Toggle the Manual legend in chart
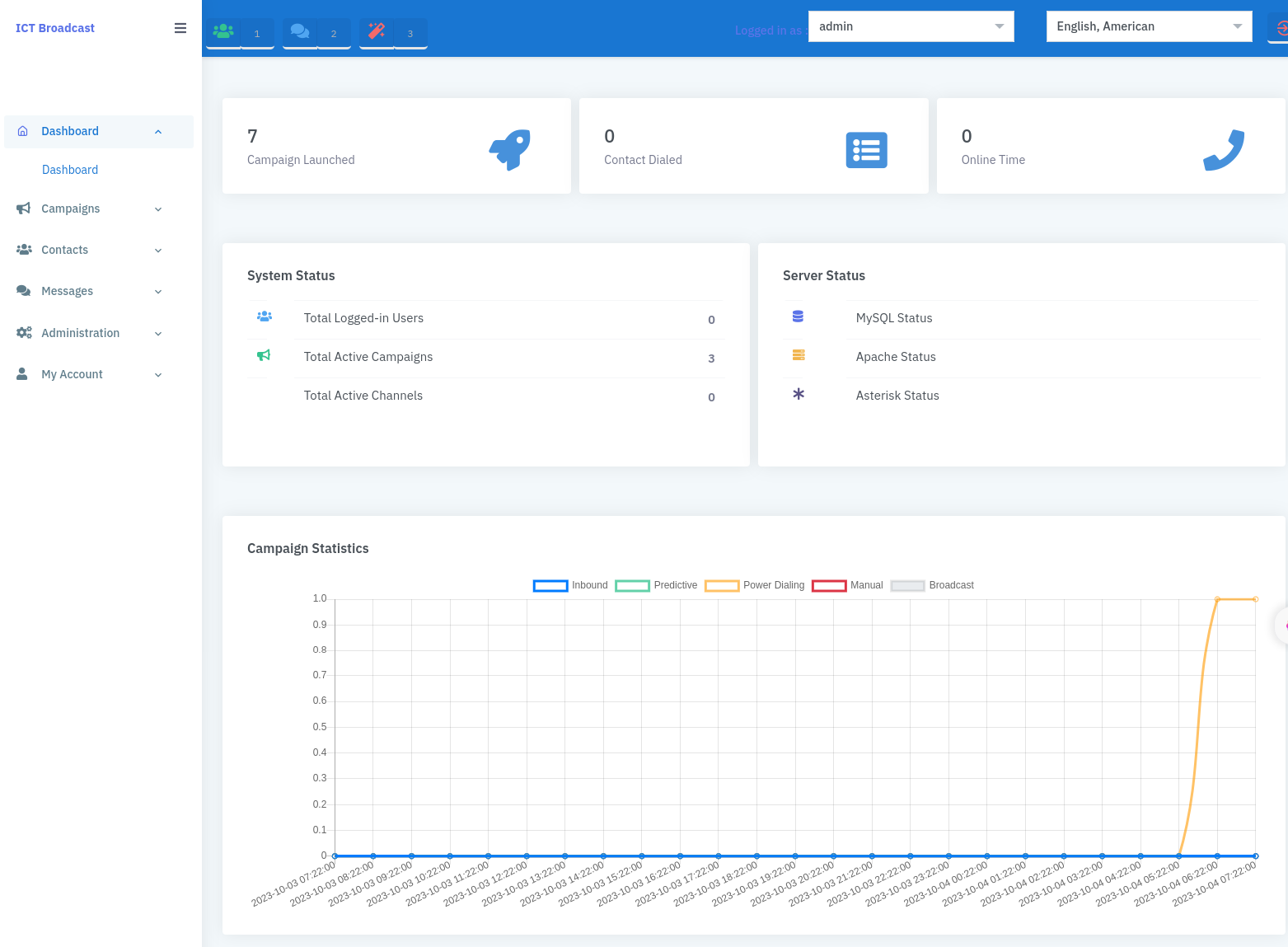This screenshot has height=947, width=1288. (x=847, y=585)
